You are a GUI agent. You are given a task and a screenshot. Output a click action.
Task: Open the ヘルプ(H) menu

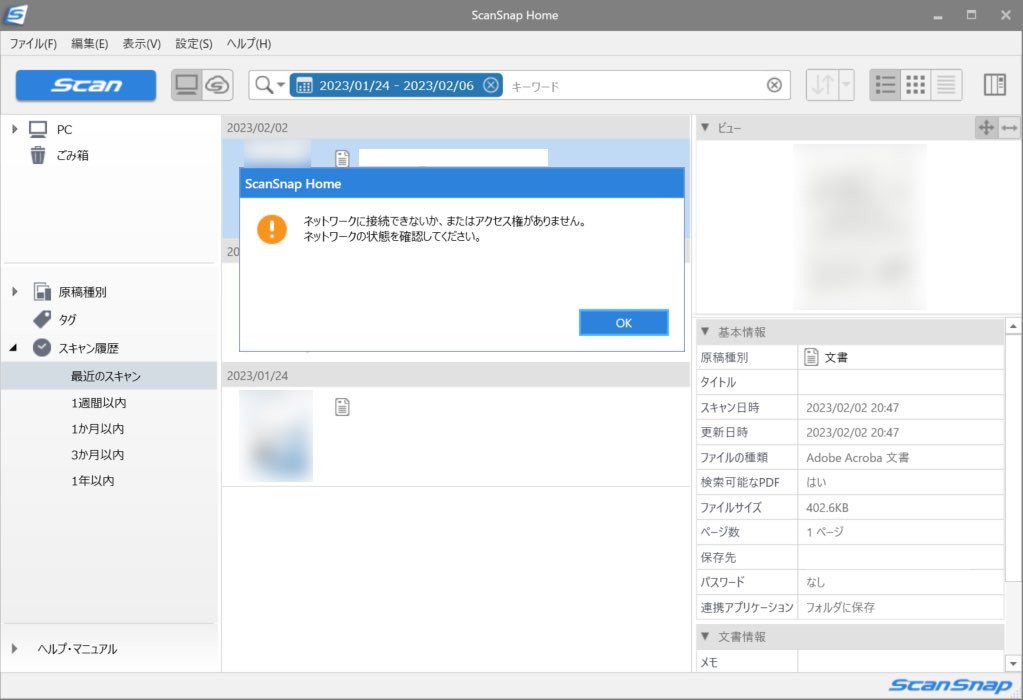[x=249, y=44]
